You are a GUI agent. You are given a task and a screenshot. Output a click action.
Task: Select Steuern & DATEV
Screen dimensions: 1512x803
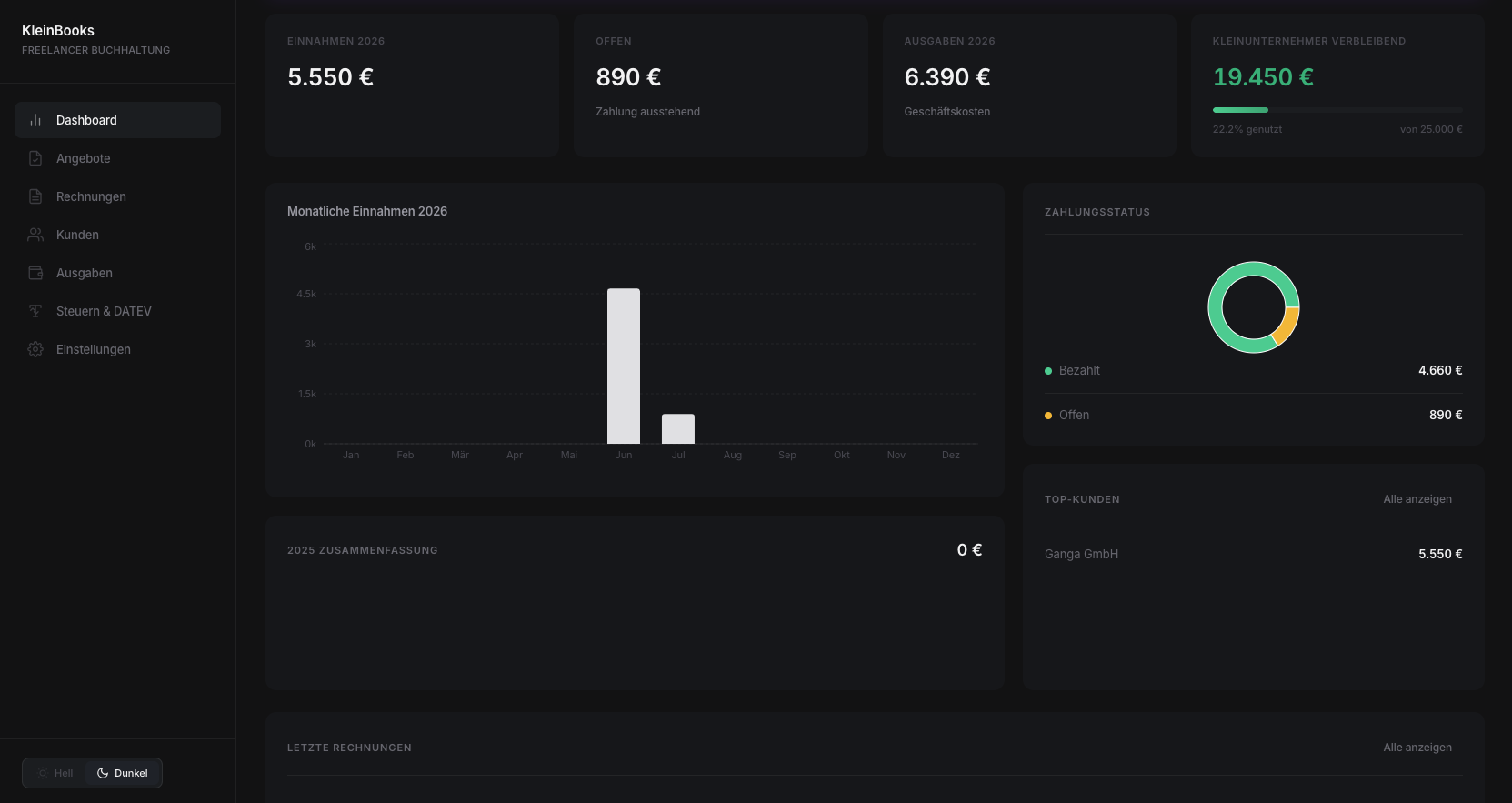117,311
